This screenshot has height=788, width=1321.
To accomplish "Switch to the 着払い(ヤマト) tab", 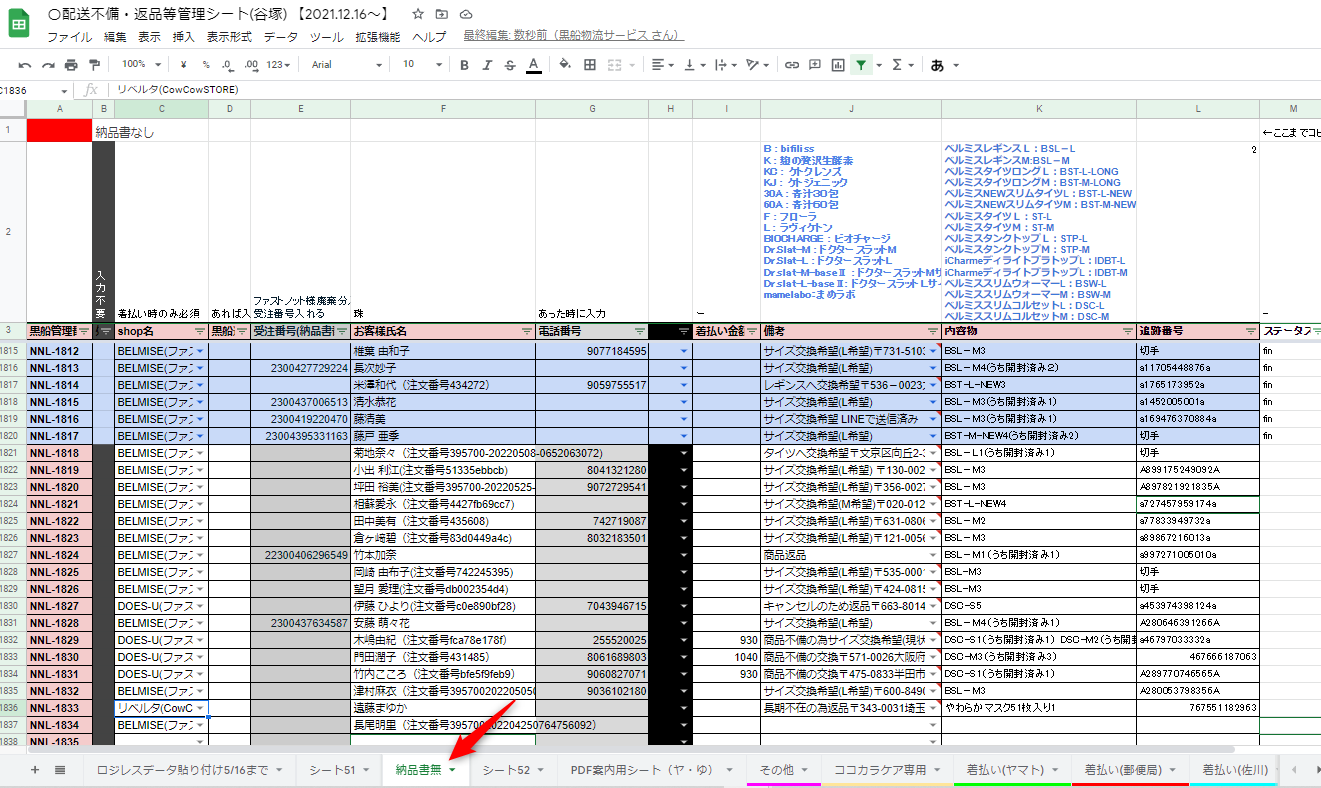I will pos(1012,769).
